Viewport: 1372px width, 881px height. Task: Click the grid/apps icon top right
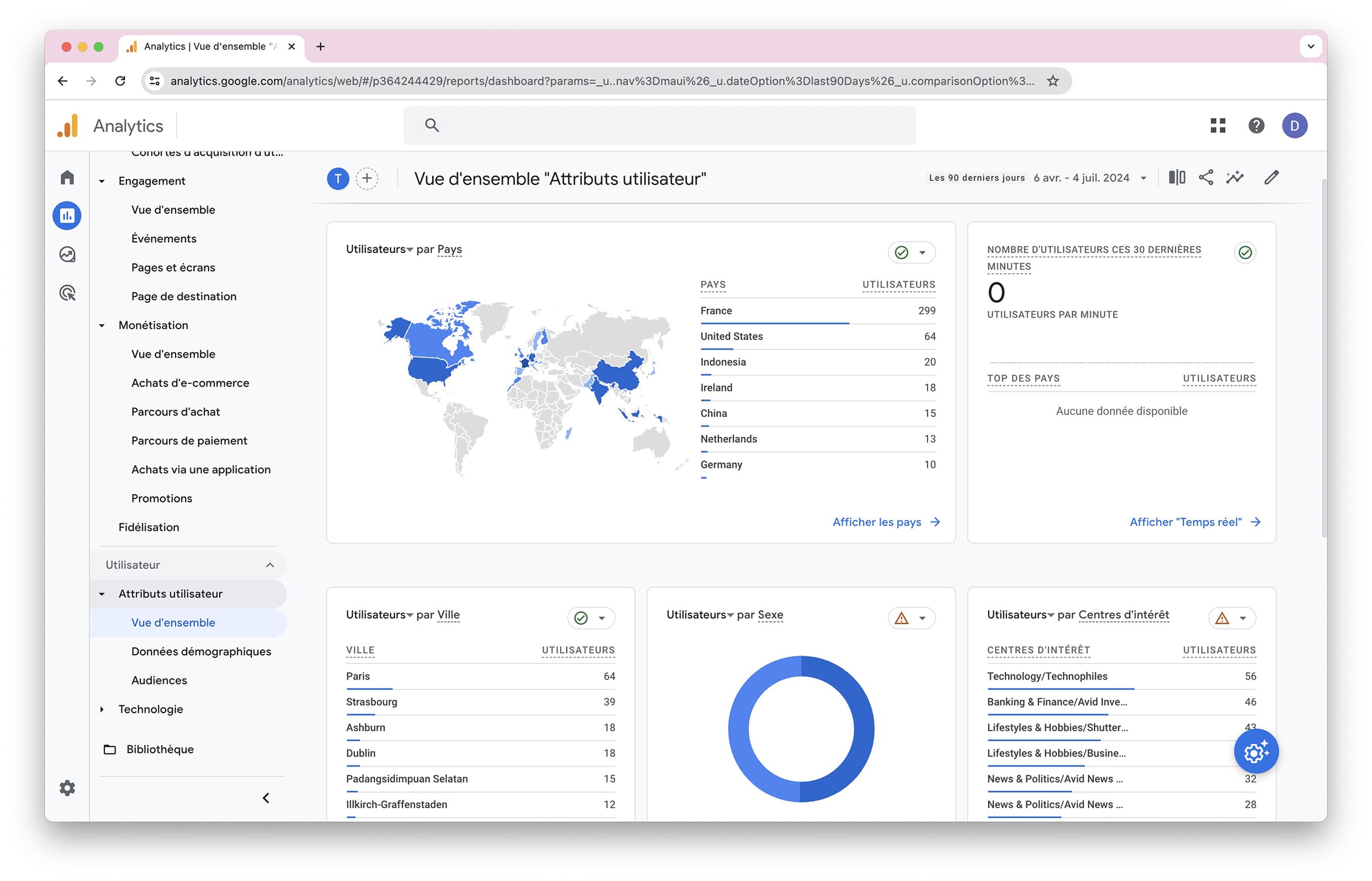click(x=1218, y=125)
